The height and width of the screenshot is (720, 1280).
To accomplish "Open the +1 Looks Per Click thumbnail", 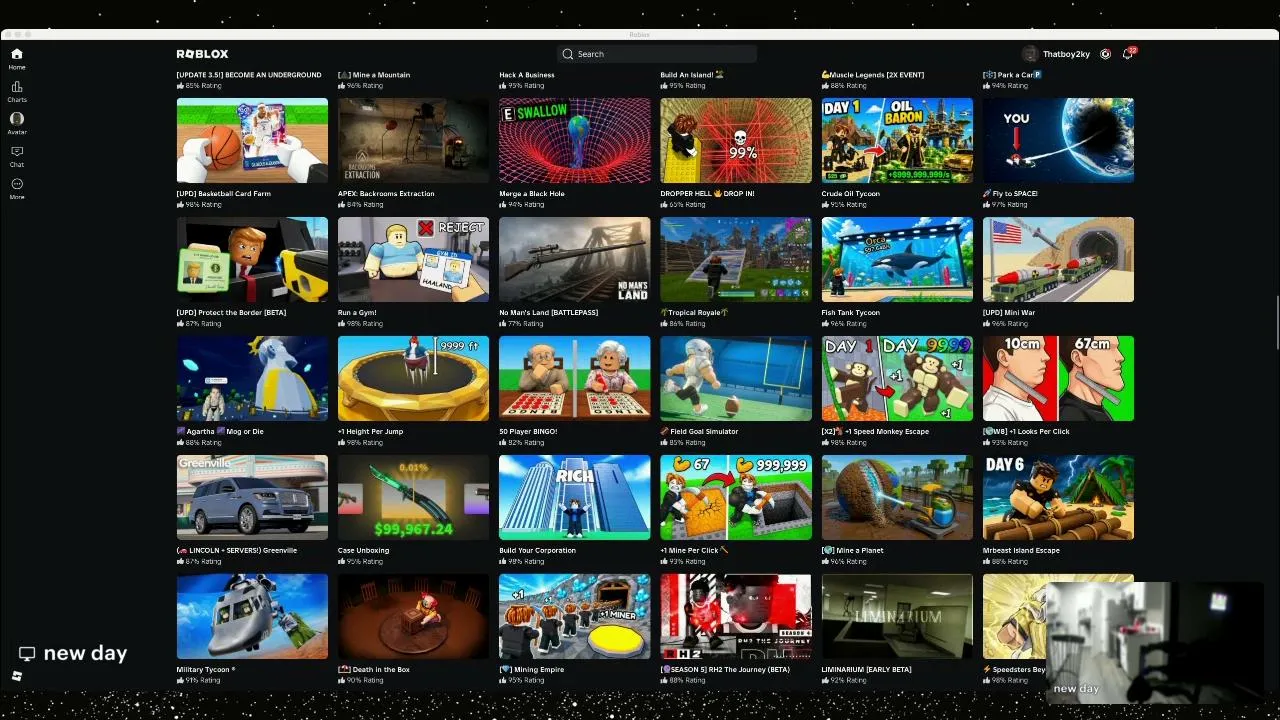I will [x=1058, y=378].
